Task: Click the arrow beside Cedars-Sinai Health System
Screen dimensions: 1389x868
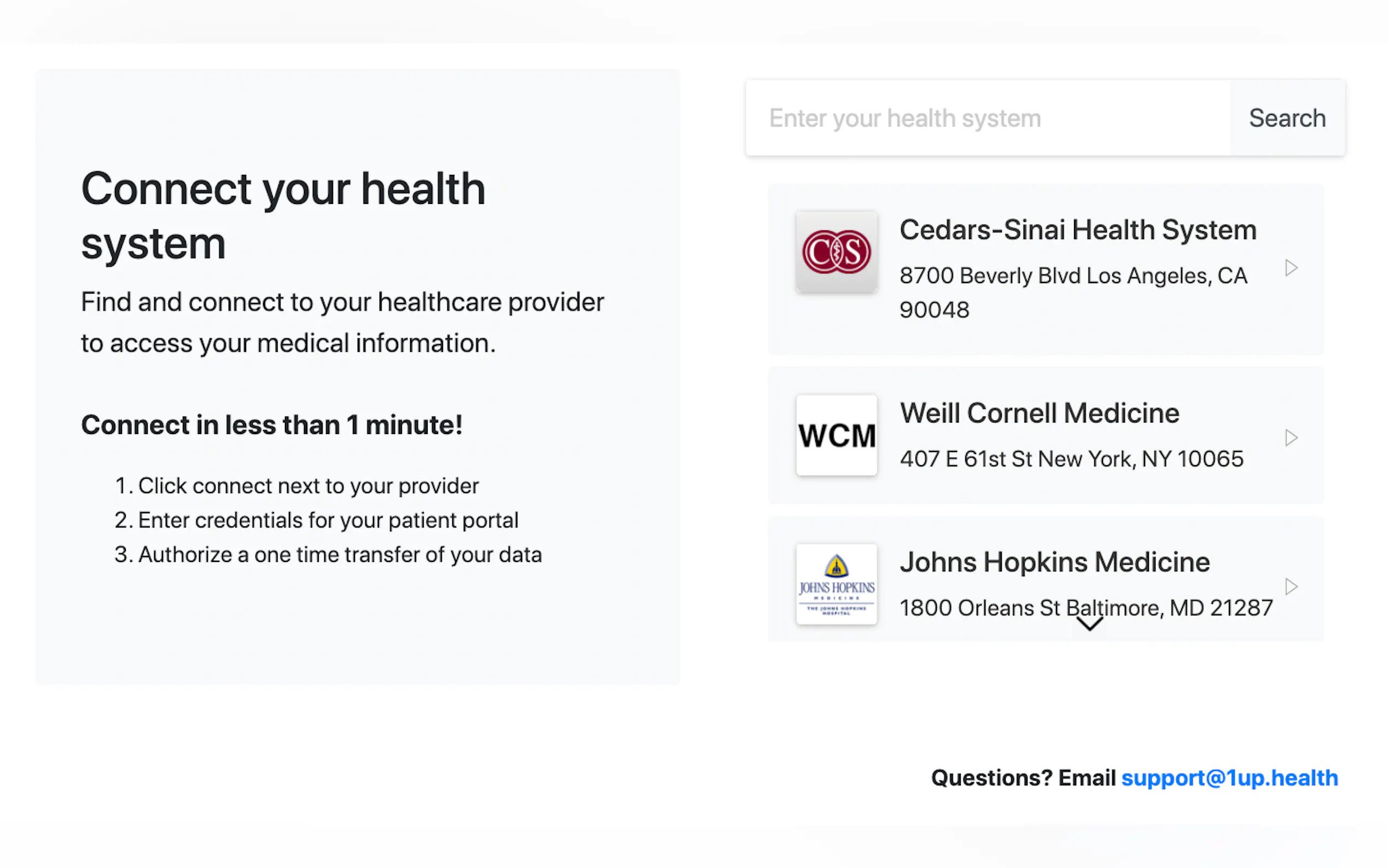Action: pos(1291,267)
